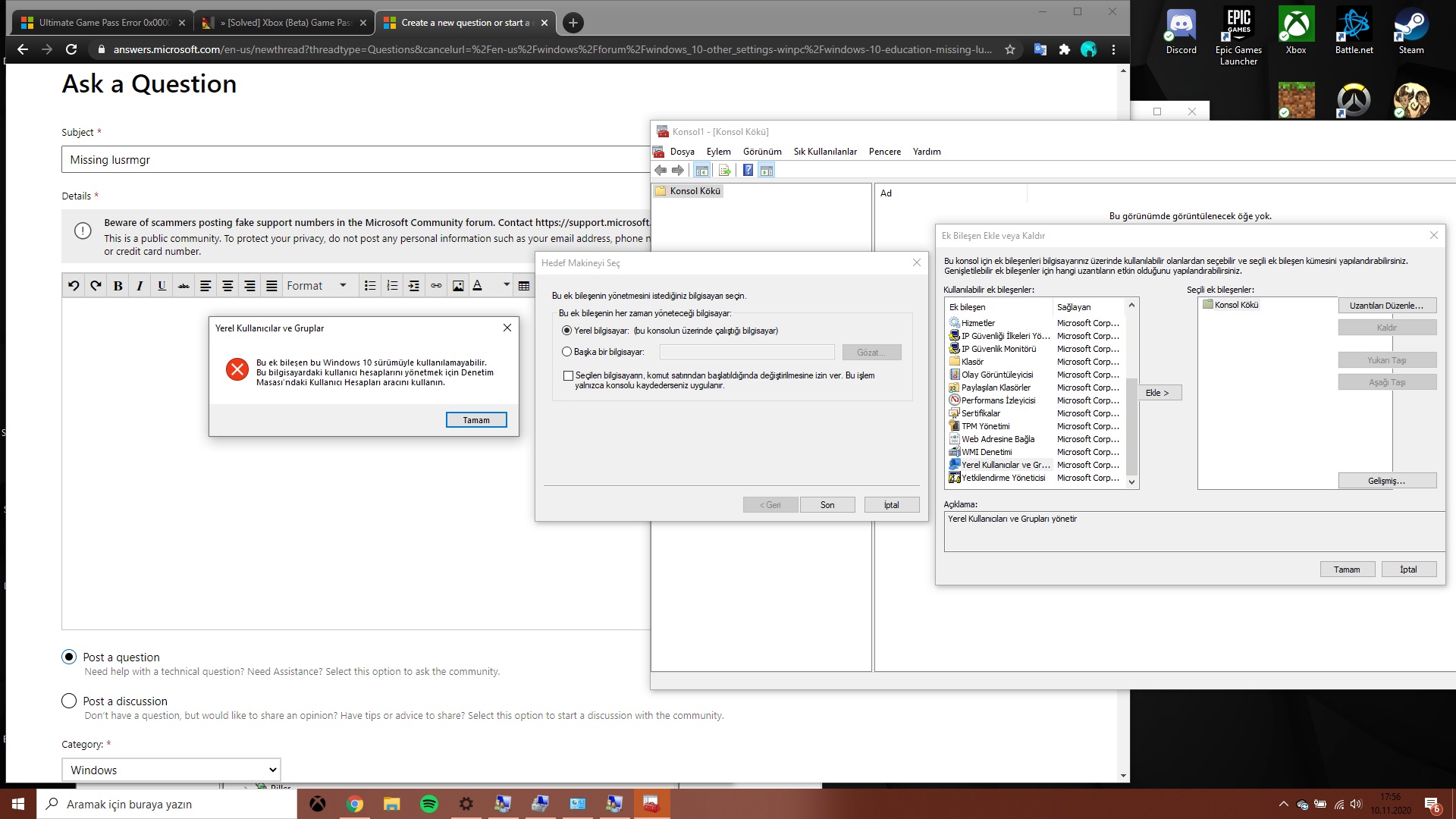This screenshot has width=1456, height=819.
Task: Click the Yerel Kullanıcılar ve Gruplar snap-in icon
Action: [955, 464]
